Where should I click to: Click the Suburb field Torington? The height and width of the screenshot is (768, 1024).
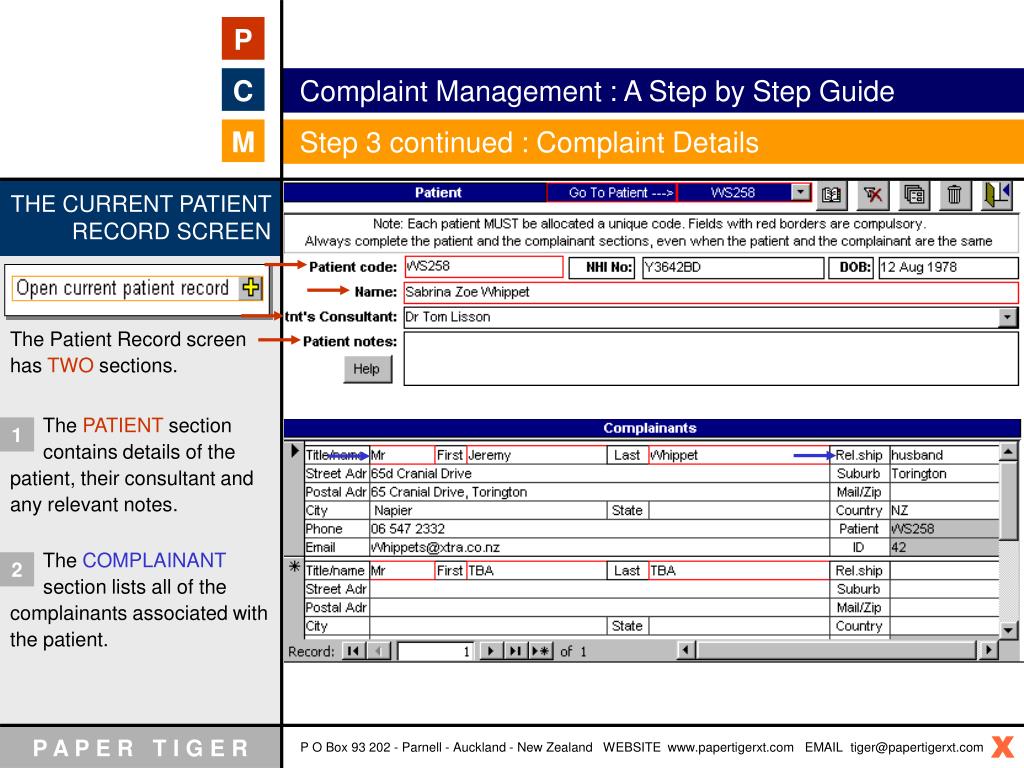(x=944, y=473)
